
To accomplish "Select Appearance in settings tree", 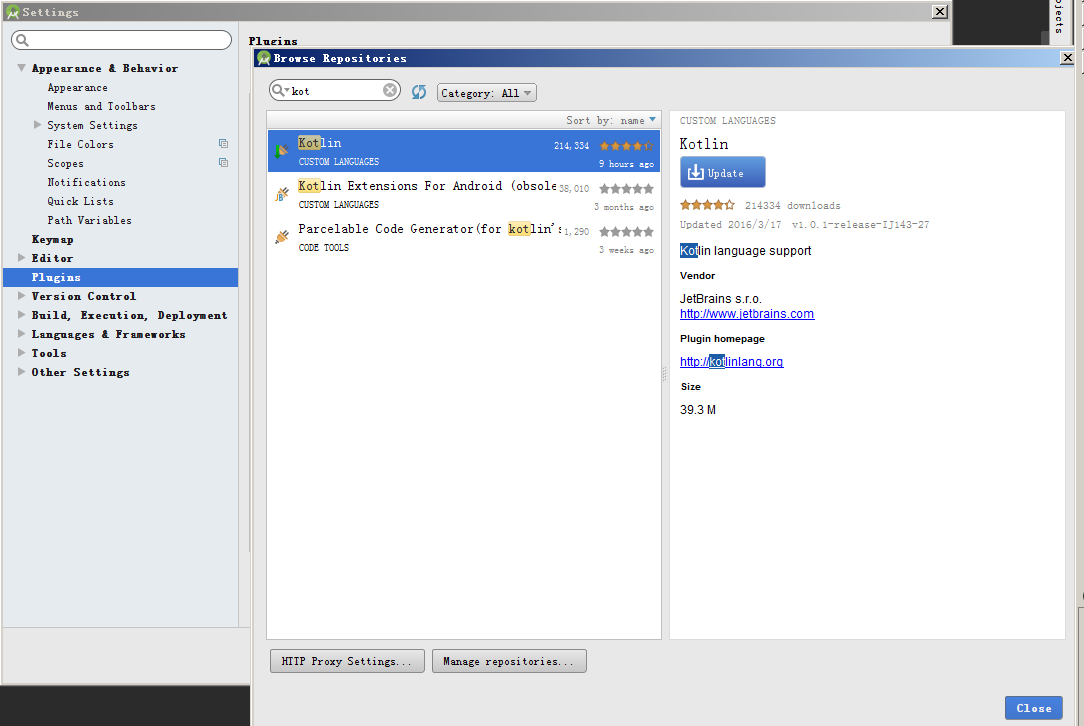I will pos(77,87).
